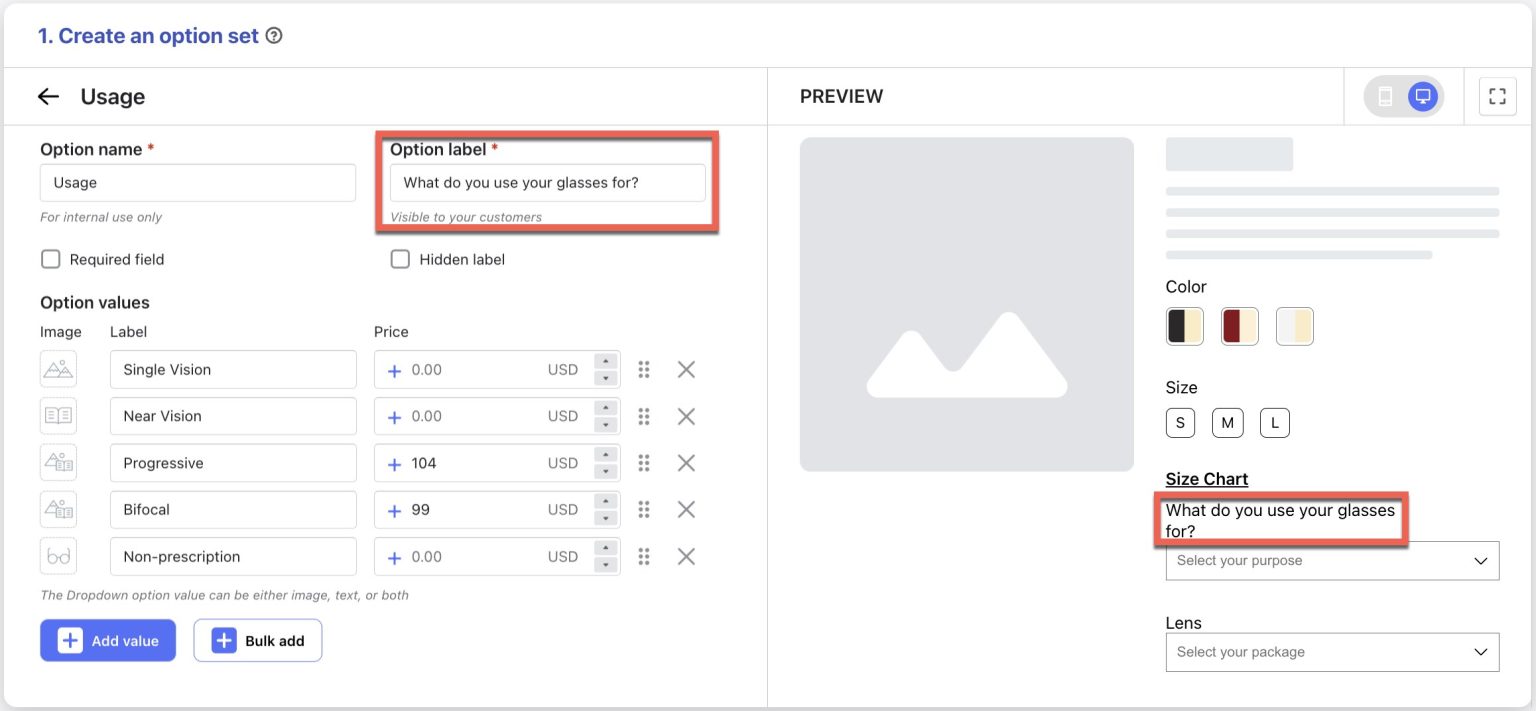Open the image picker for Near Vision value
Image resolution: width=1536 pixels, height=711 pixels.
(58, 416)
